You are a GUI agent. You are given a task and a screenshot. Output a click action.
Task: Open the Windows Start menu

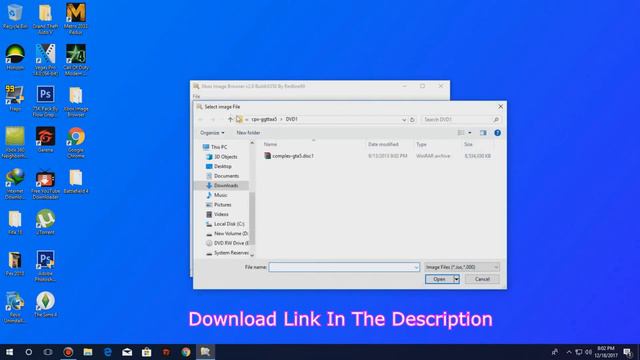[9, 352]
